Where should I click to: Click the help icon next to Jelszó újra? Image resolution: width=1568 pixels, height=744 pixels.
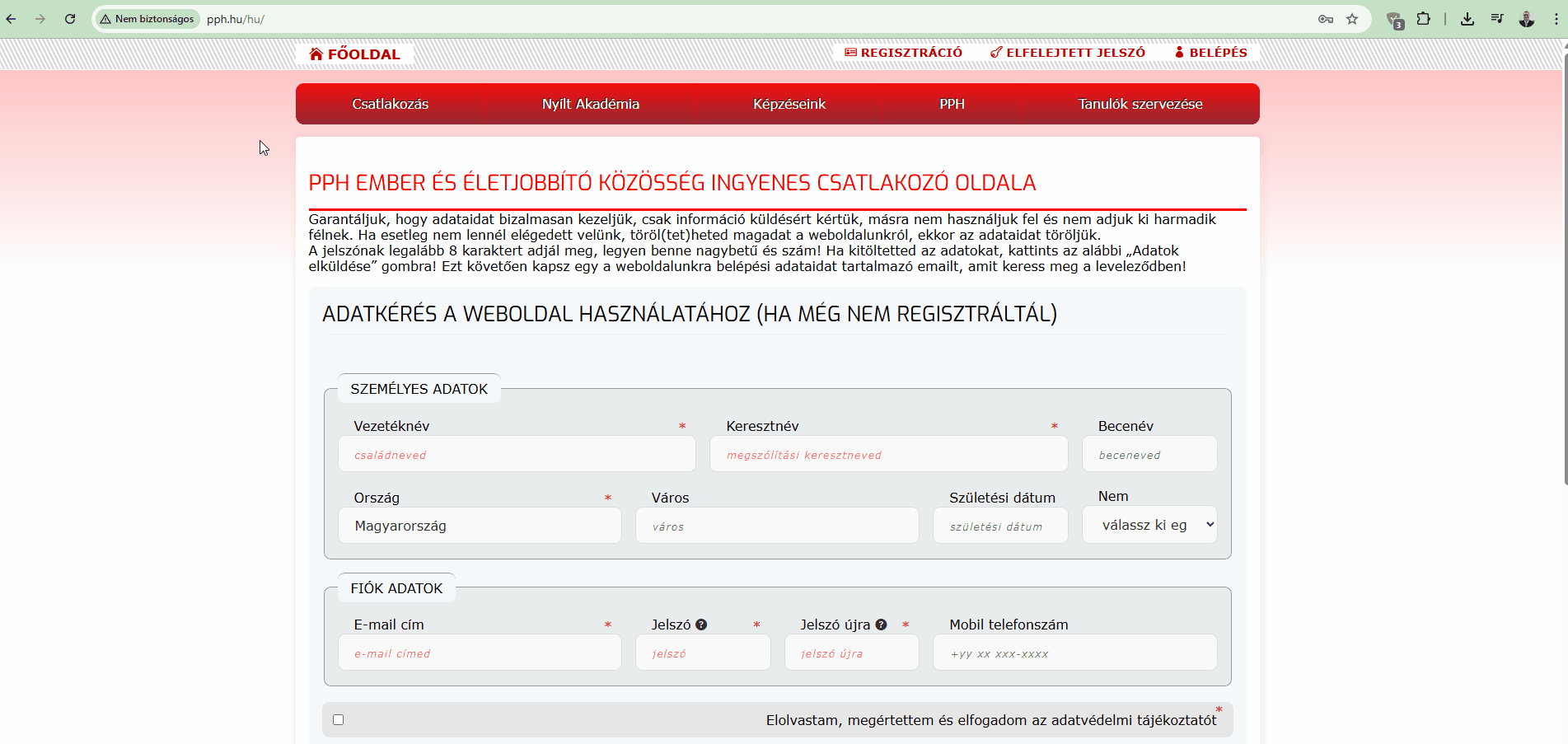(881, 625)
